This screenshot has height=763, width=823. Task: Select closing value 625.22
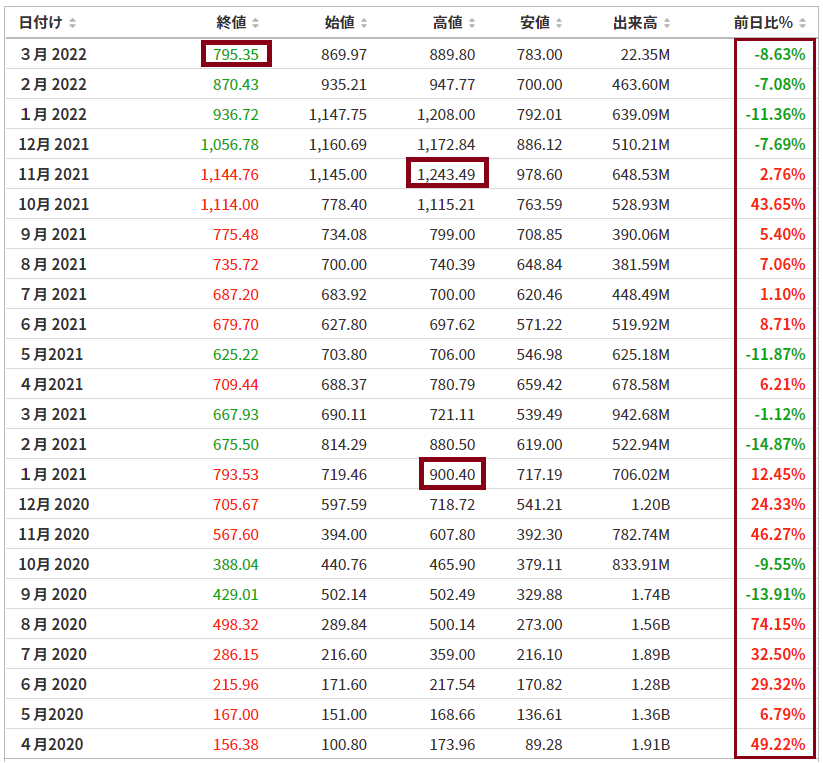pos(236,355)
